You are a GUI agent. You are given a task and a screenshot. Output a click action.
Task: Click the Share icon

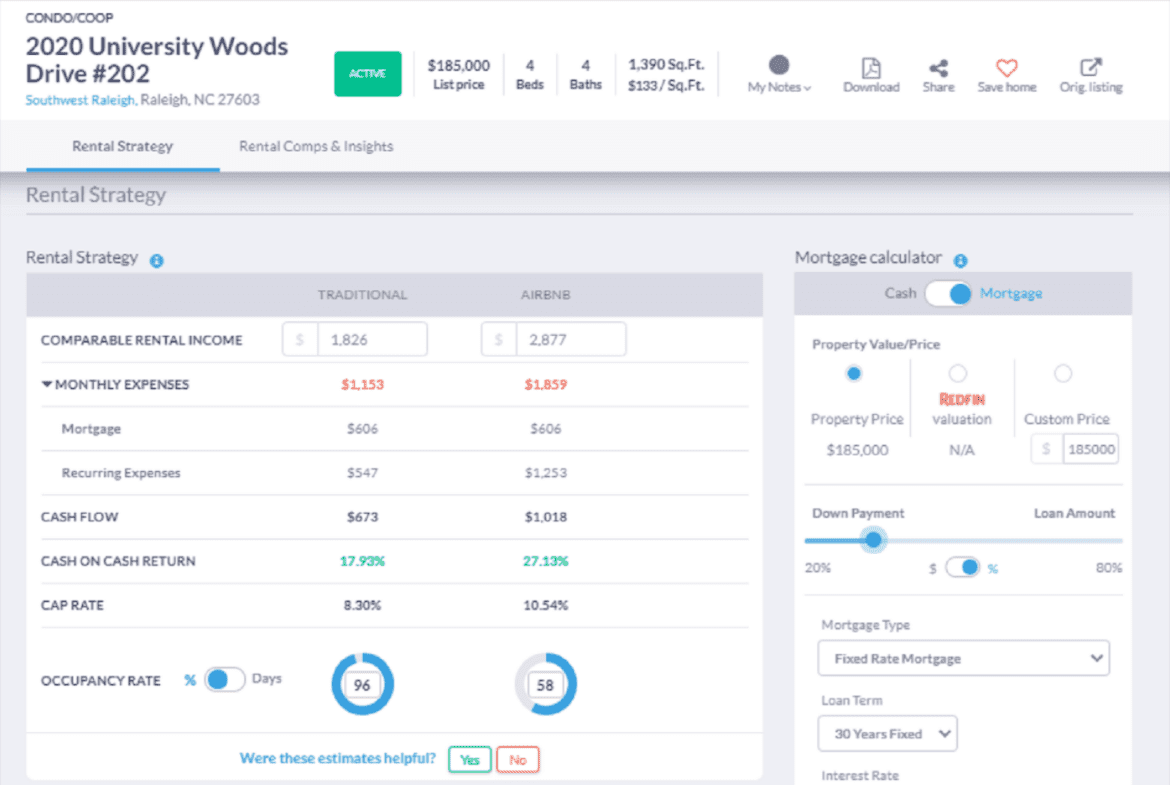pos(938,66)
